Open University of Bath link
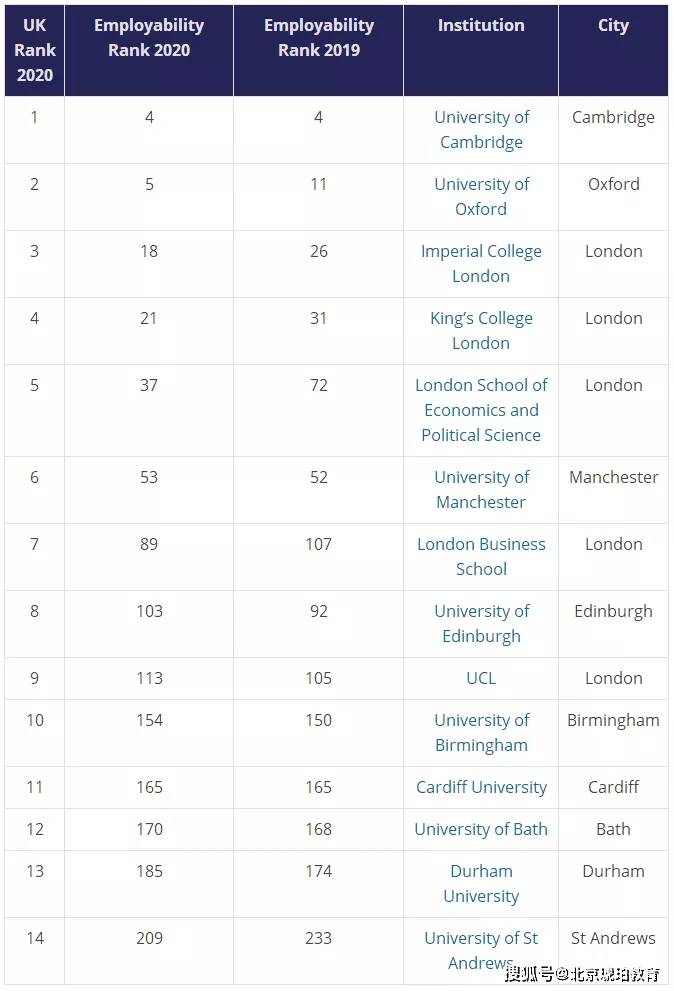This screenshot has width=674, height=991. [481, 829]
